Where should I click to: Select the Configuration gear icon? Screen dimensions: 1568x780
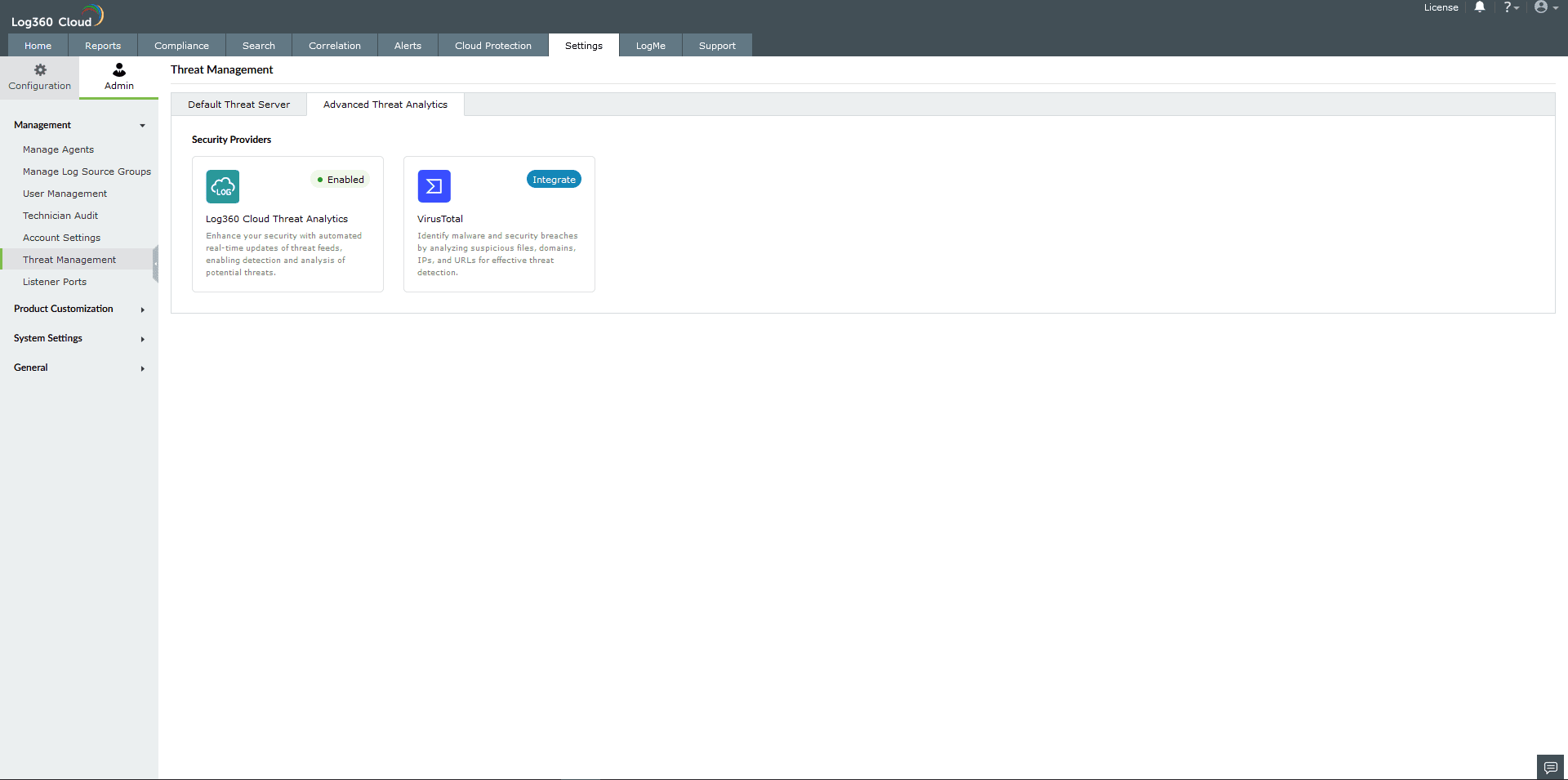pyautogui.click(x=39, y=71)
